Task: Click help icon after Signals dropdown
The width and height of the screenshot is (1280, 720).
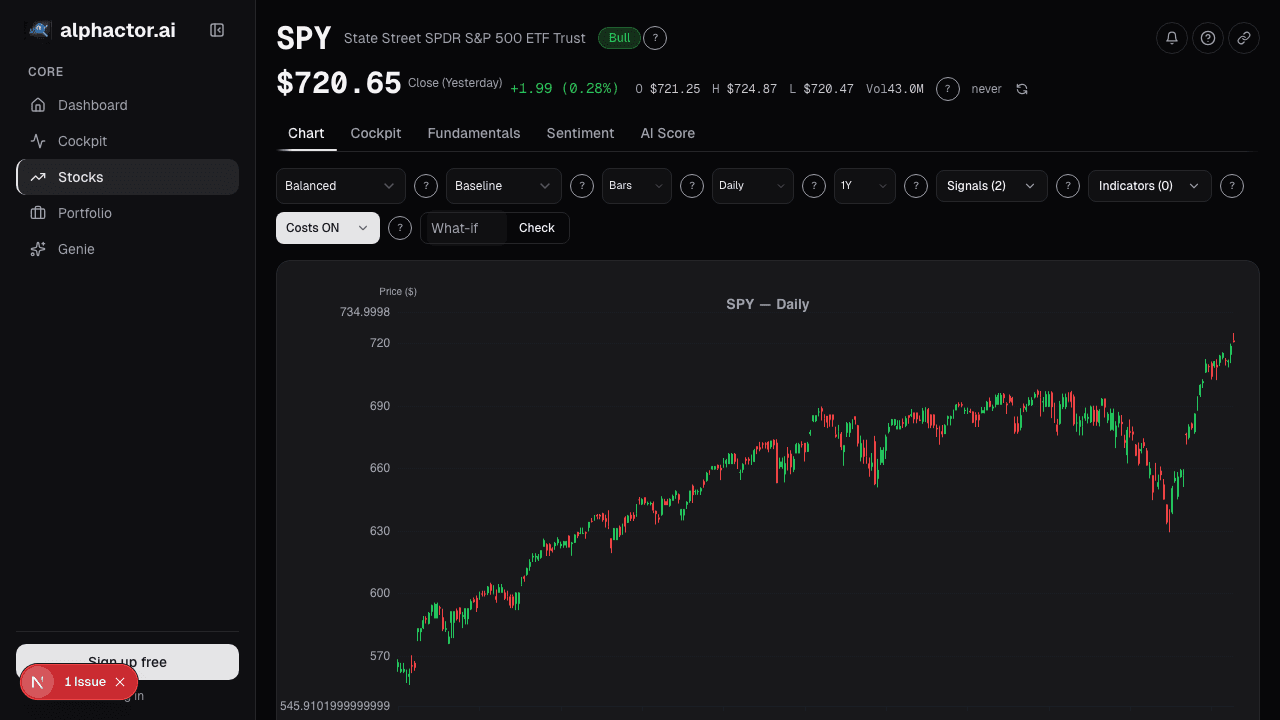Action: tap(1068, 186)
